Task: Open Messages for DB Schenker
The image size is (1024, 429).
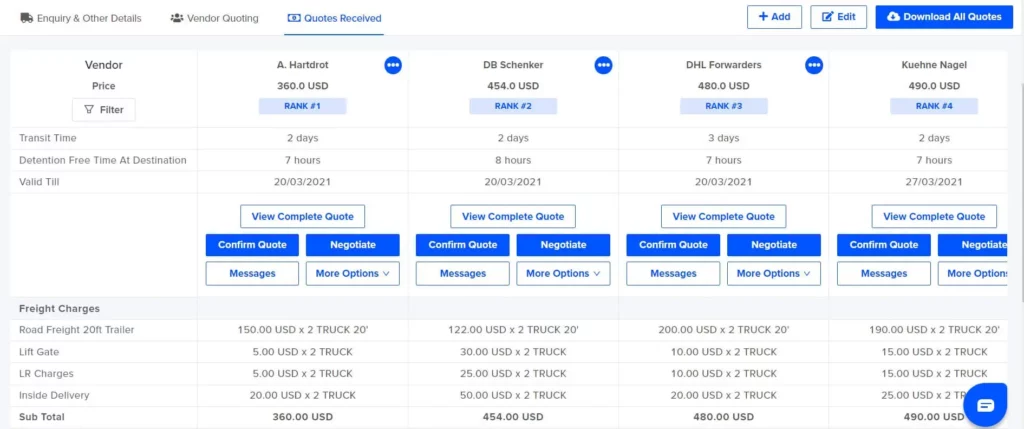Action: coord(462,274)
